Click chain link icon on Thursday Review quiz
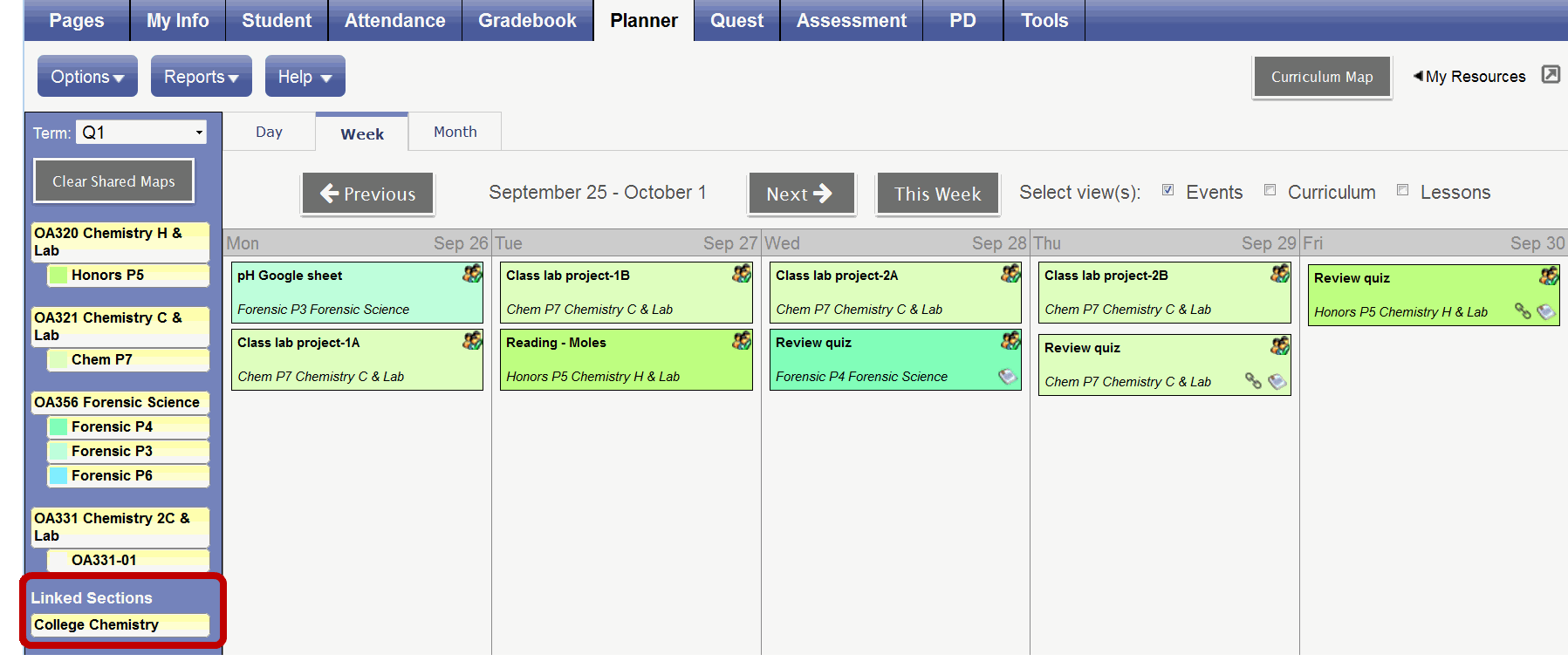The width and height of the screenshot is (1568, 668). (x=1253, y=381)
